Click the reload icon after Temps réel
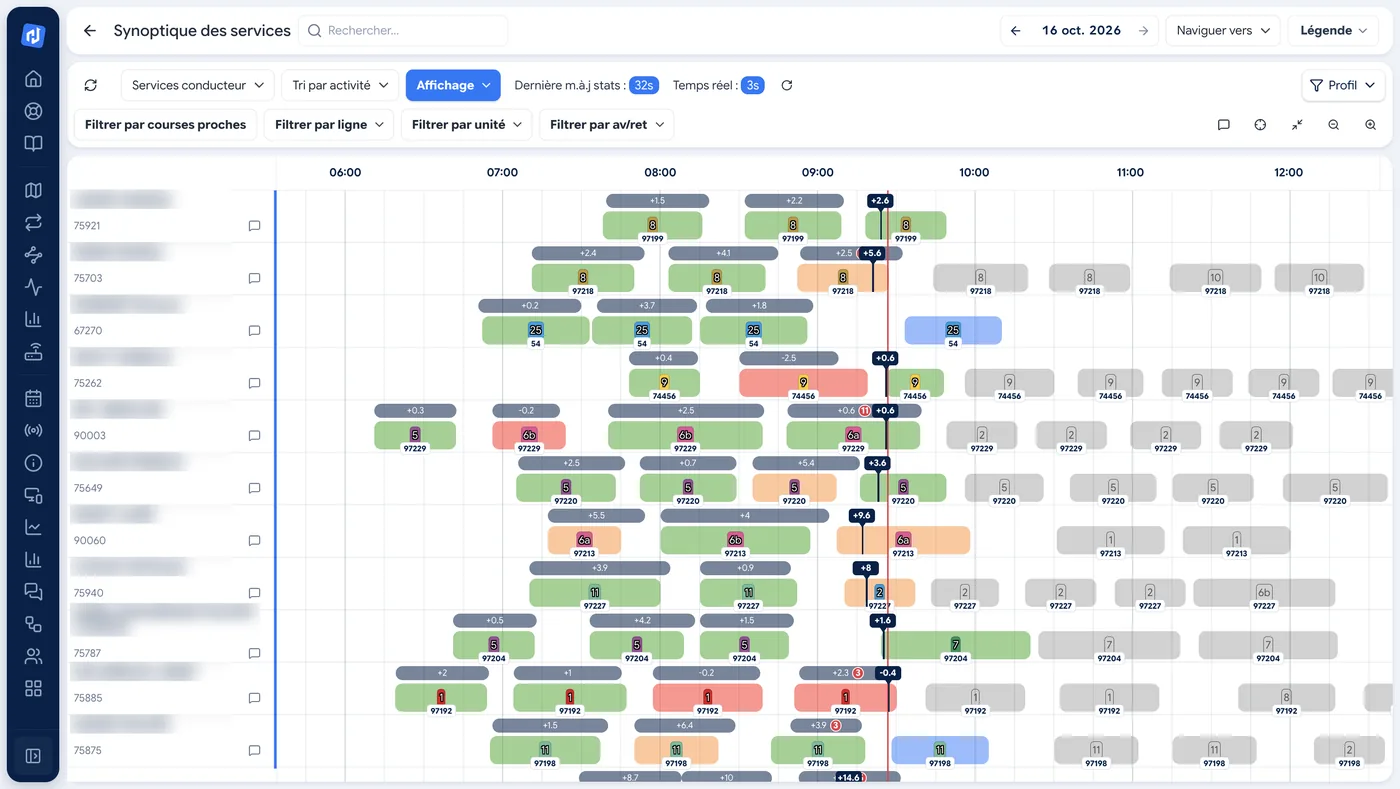 click(x=787, y=85)
